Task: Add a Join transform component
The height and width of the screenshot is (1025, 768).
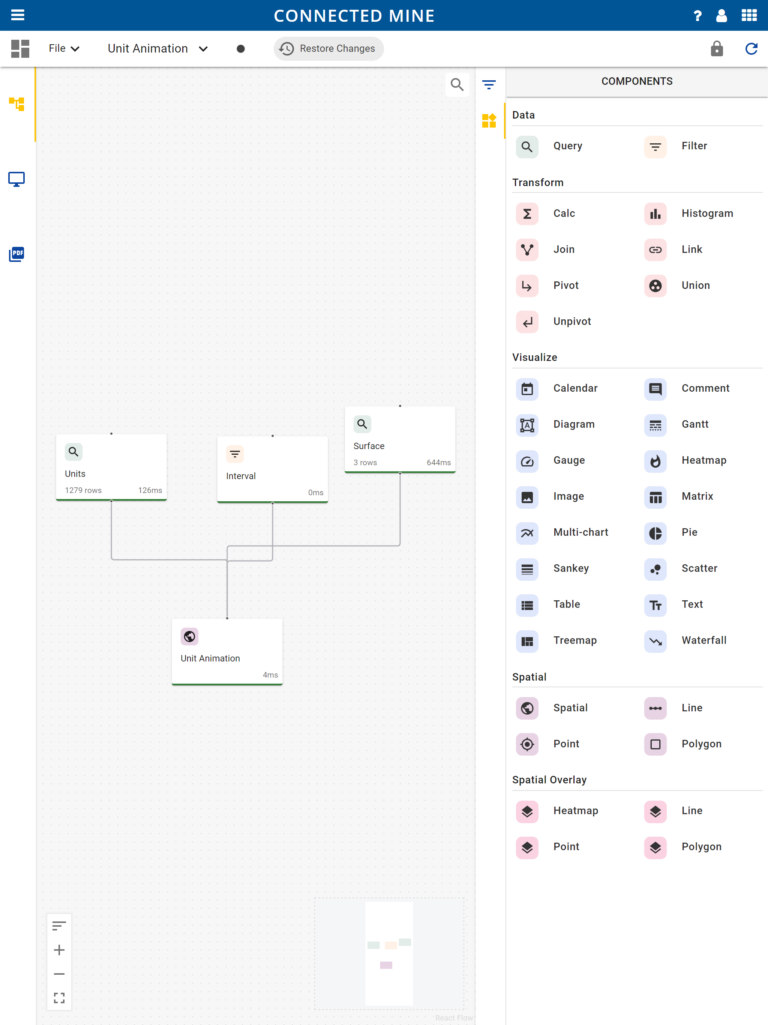Action: (x=527, y=249)
